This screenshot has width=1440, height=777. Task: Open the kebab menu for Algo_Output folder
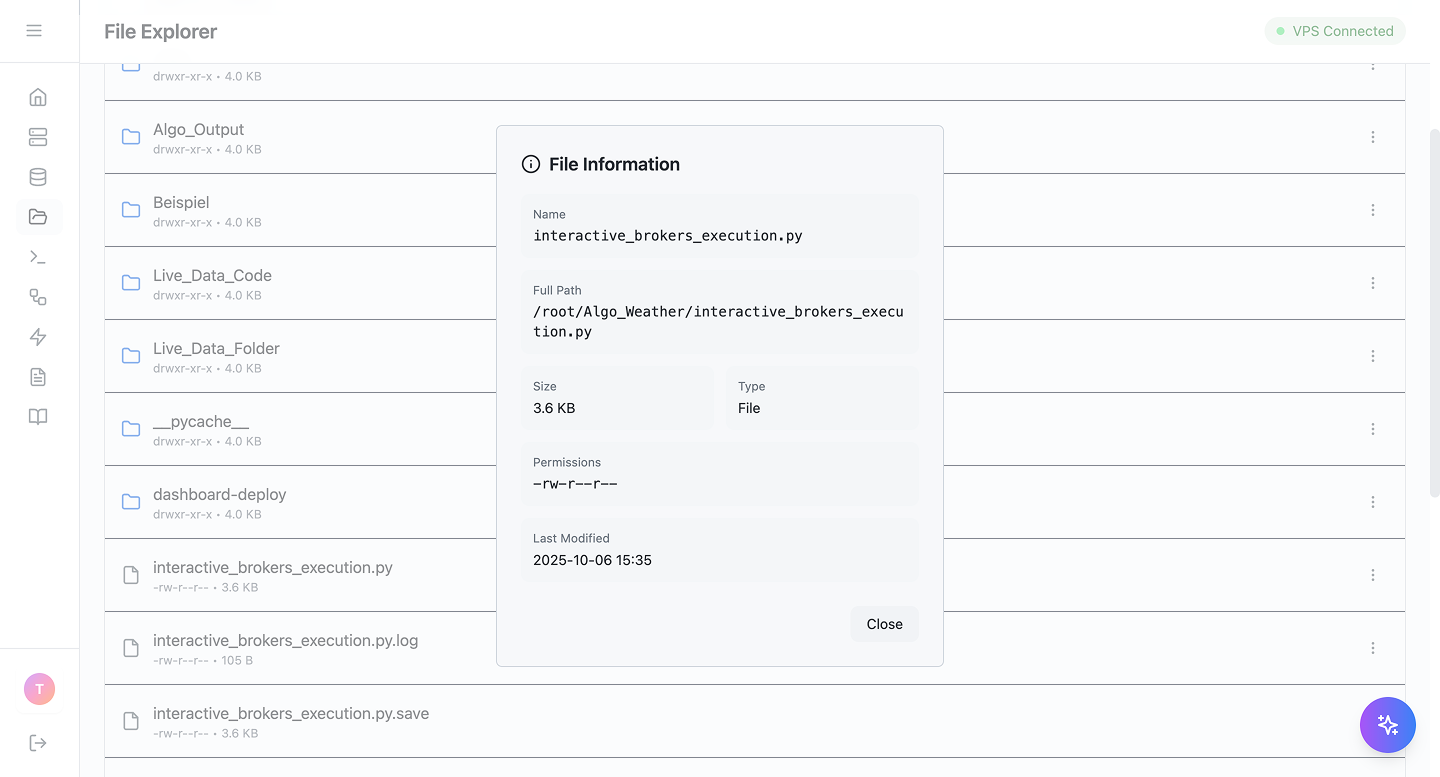pyautogui.click(x=1373, y=137)
